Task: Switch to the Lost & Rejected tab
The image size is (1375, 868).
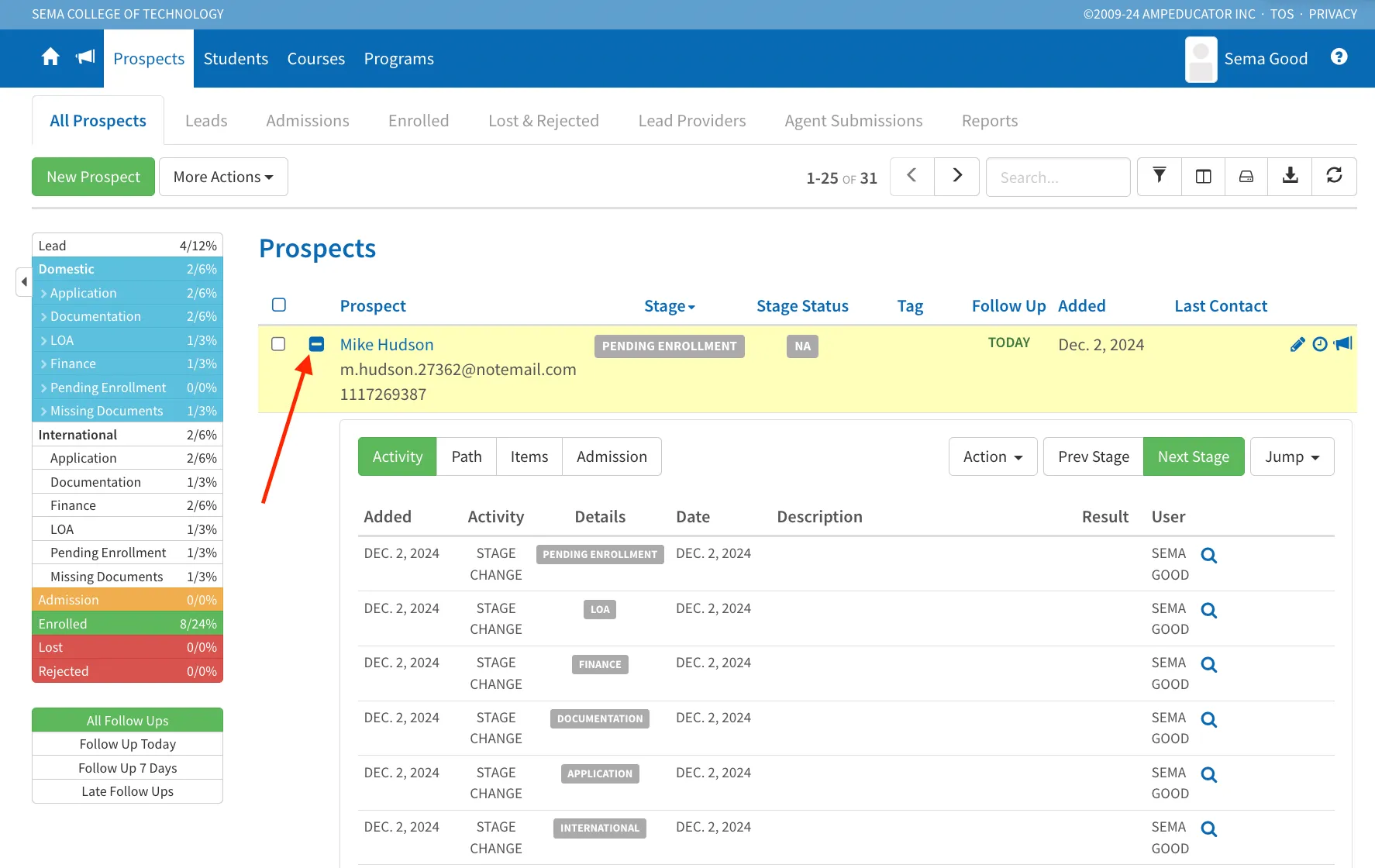Action: [x=543, y=121]
